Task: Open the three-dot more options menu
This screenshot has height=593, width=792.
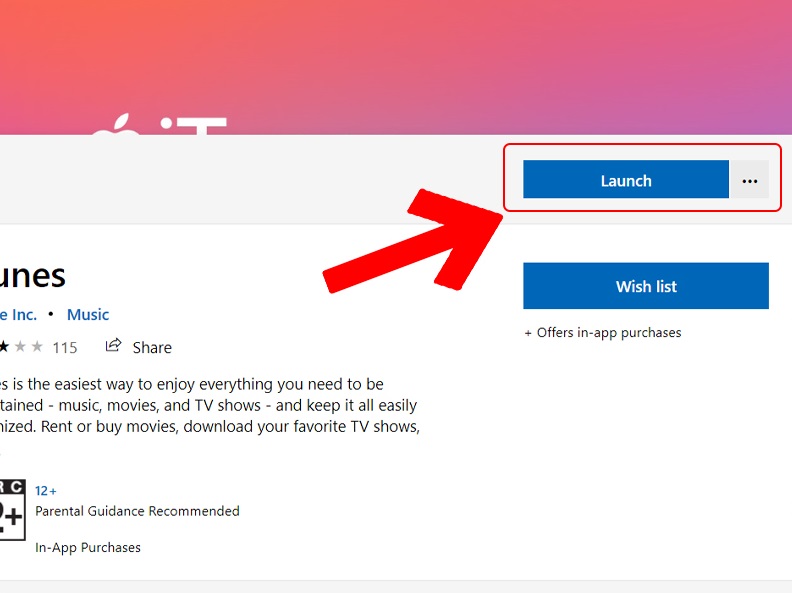Action: (750, 180)
